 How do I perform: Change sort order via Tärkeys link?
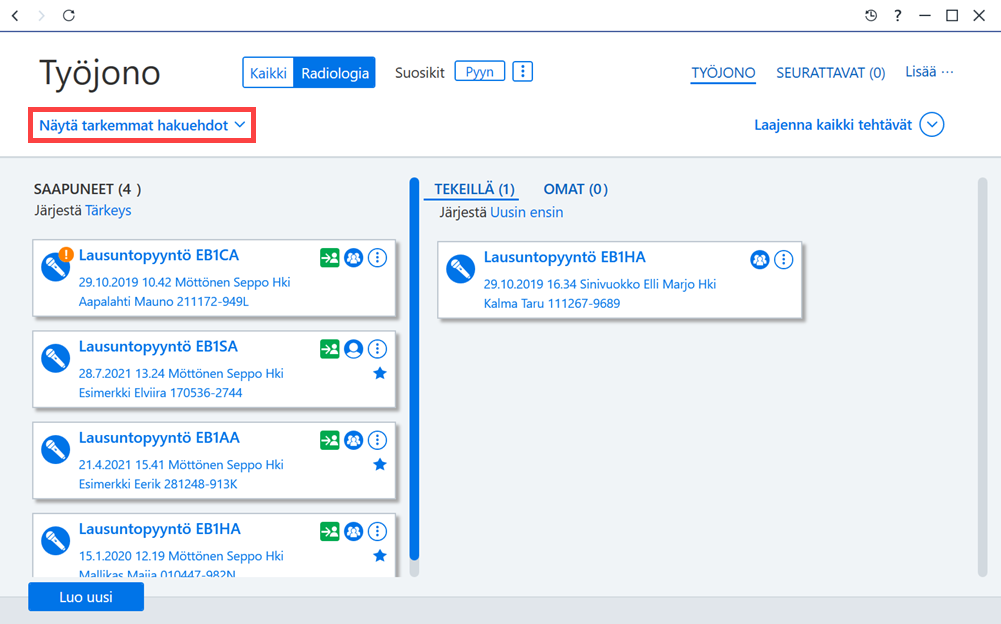[108, 210]
